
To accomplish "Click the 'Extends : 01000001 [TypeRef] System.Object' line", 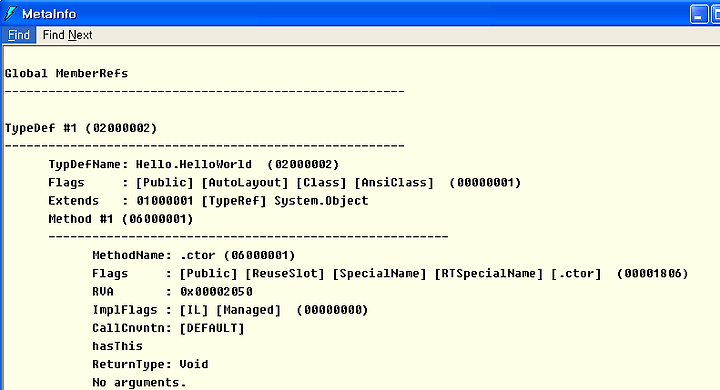I will coord(208,201).
